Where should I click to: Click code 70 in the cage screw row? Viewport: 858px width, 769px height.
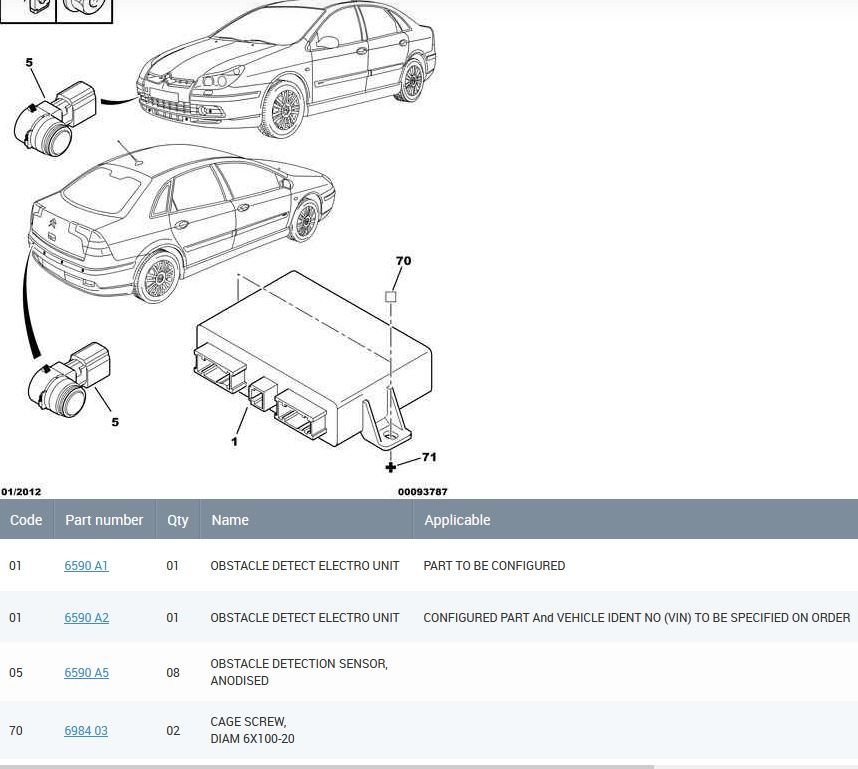pos(16,730)
